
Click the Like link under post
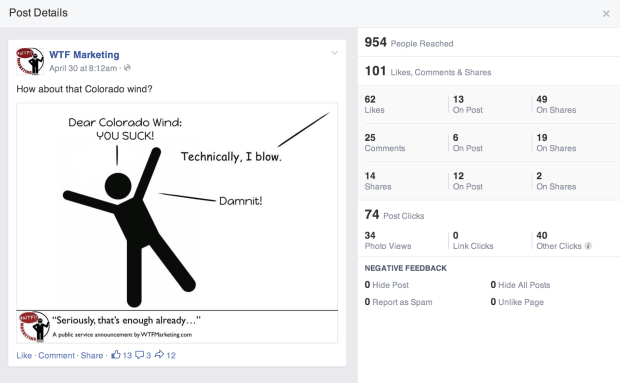[24, 355]
